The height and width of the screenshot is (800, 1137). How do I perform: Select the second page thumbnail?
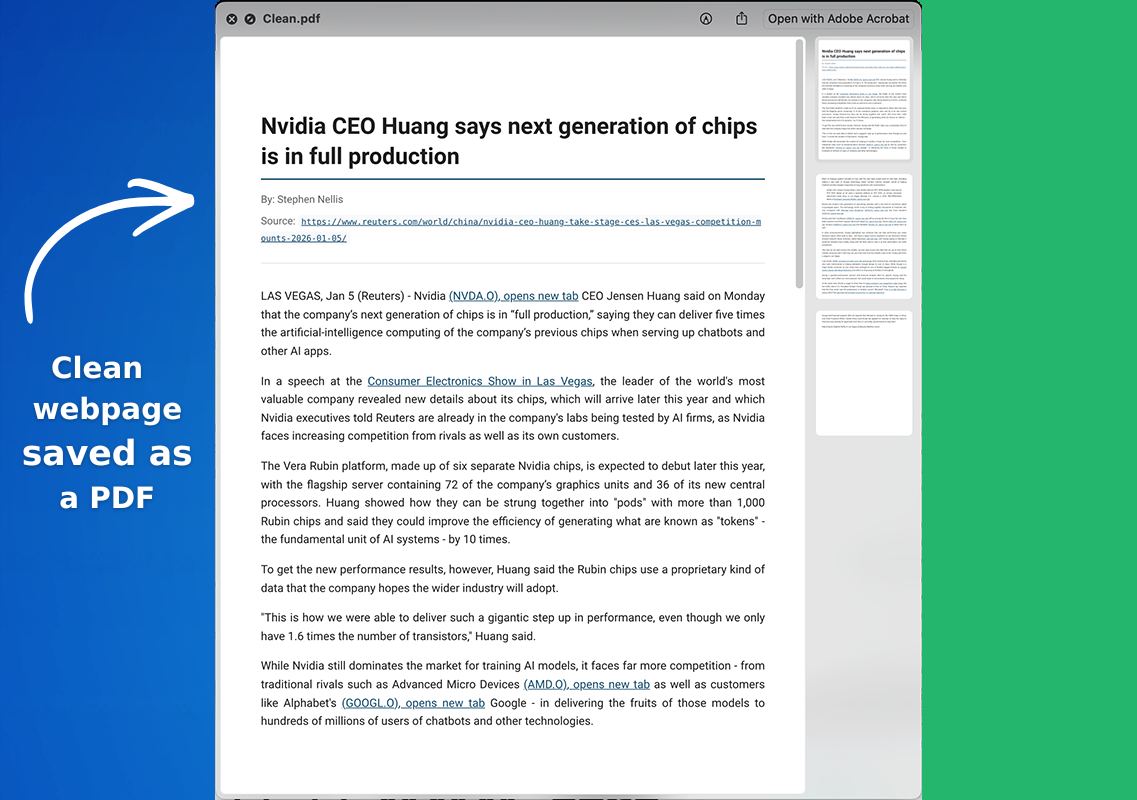pos(864,236)
